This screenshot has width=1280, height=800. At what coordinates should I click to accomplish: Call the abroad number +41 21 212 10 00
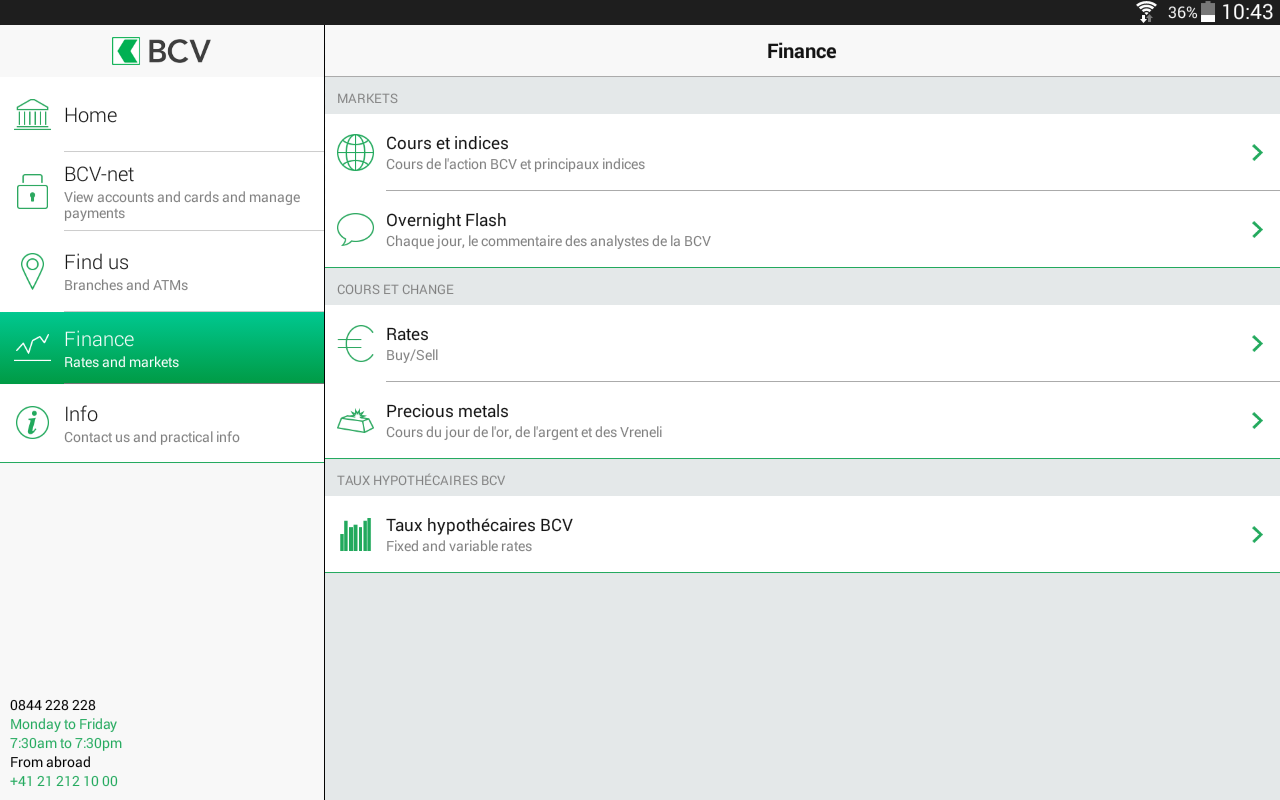point(64,781)
